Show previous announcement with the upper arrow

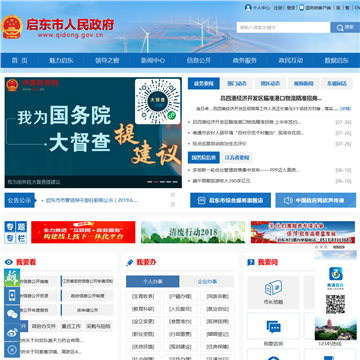point(173,195)
